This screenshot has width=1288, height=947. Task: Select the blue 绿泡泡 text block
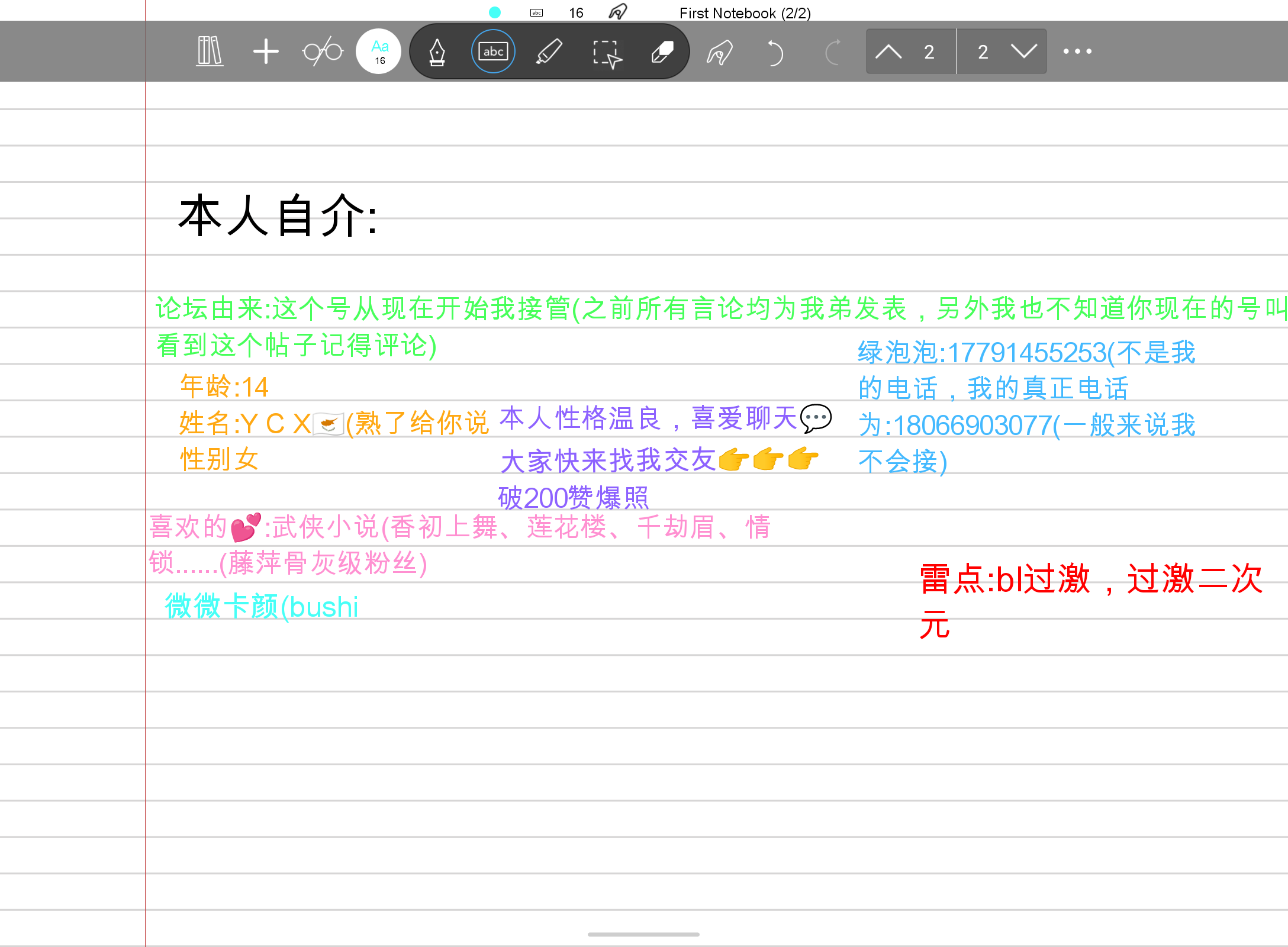click(1027, 407)
